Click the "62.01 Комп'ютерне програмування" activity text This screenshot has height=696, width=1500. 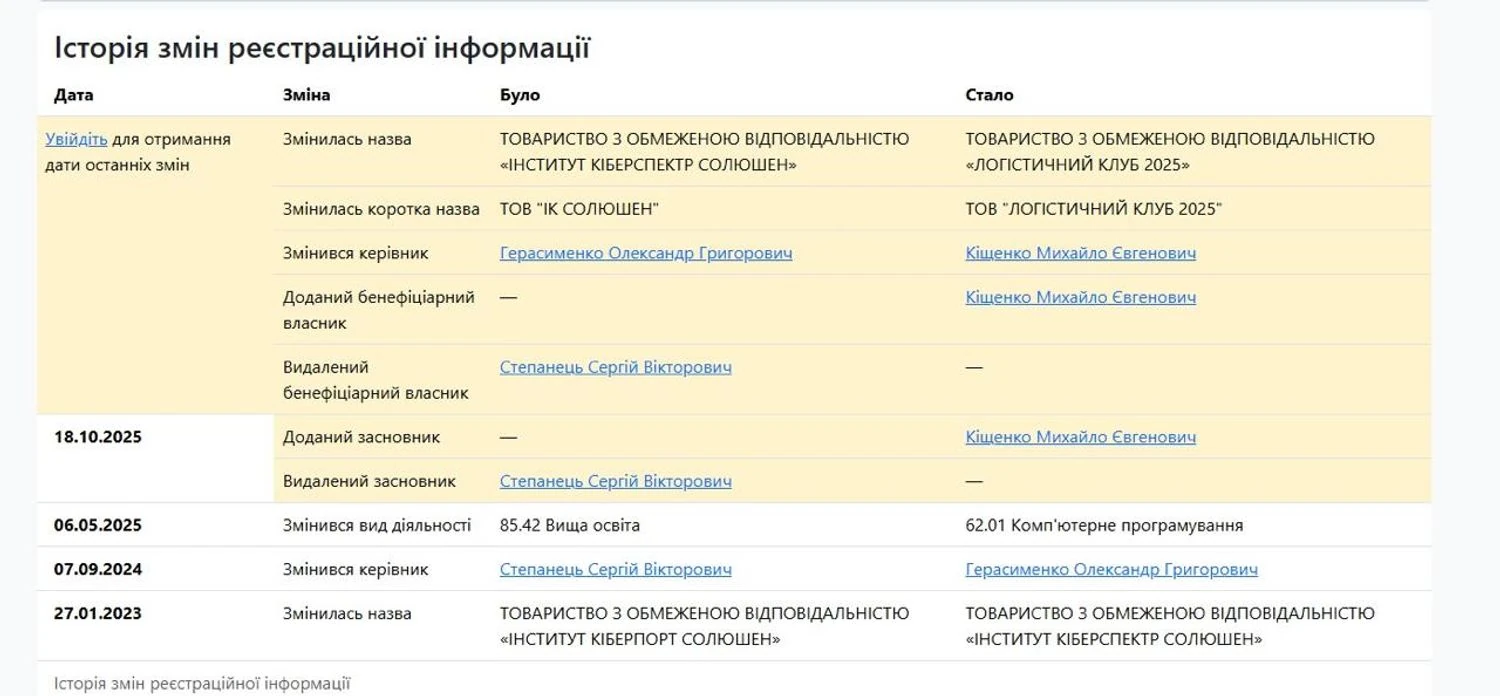click(x=1104, y=525)
